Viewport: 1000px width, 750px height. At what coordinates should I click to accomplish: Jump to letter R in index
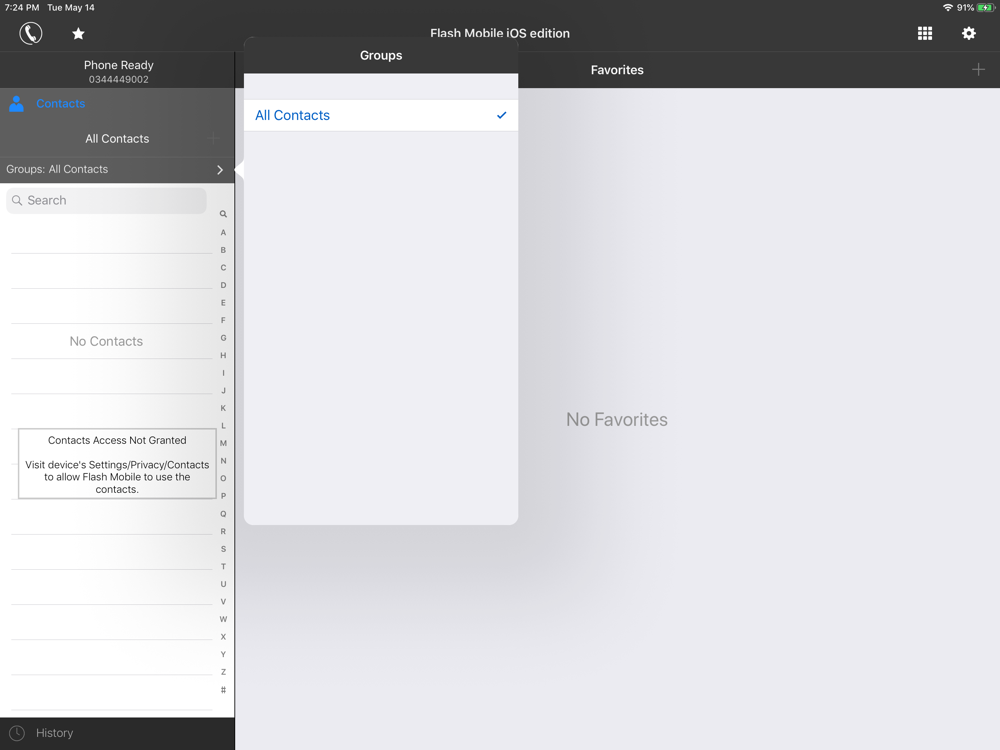coord(223,531)
